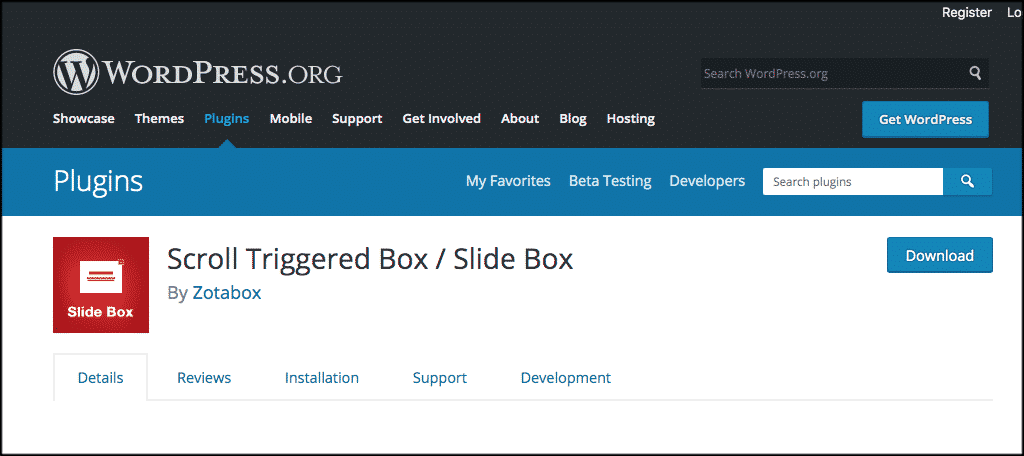
Task: Click the Get WordPress button
Action: pos(925,120)
